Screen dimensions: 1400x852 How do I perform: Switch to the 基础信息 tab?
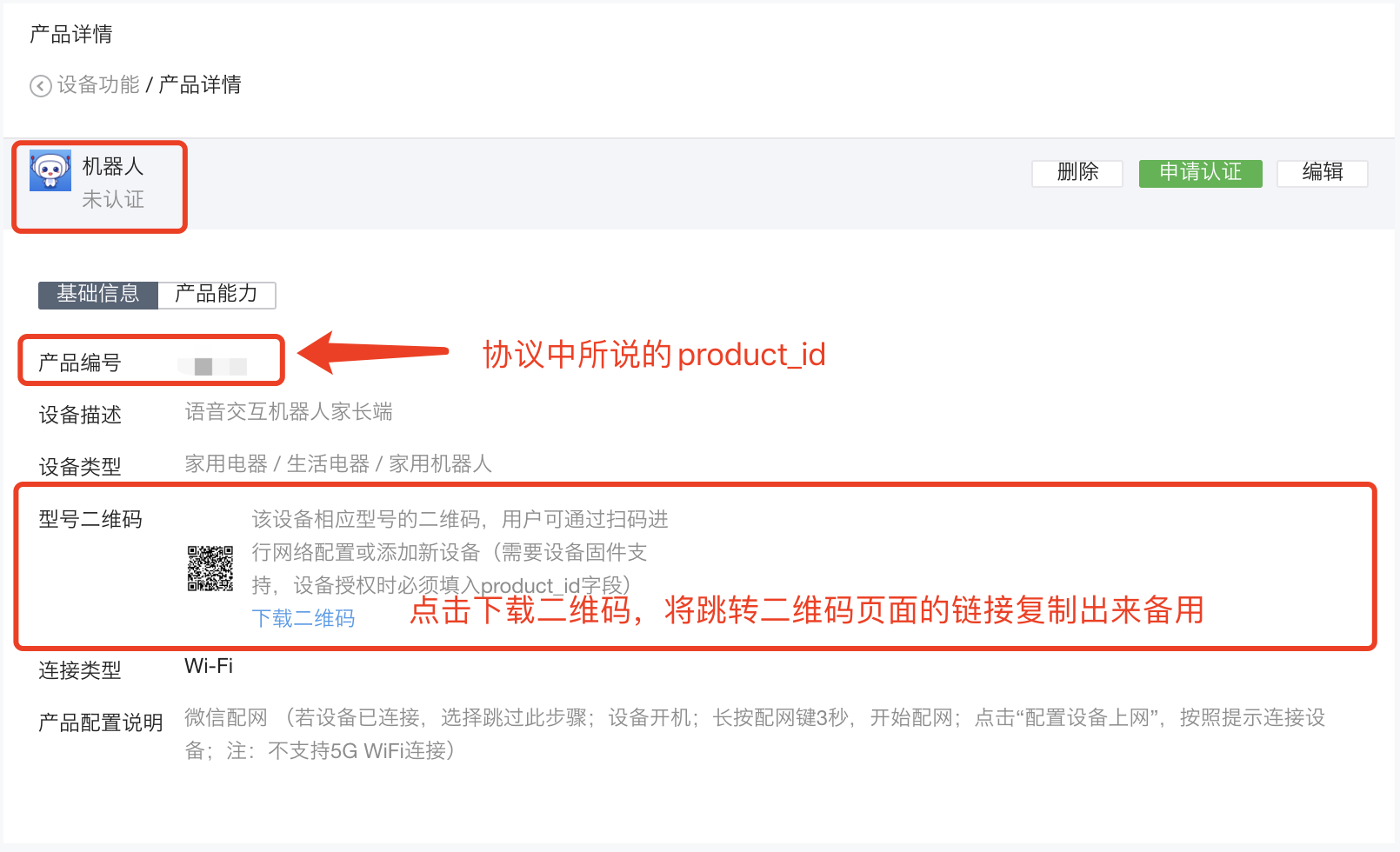tap(98, 295)
